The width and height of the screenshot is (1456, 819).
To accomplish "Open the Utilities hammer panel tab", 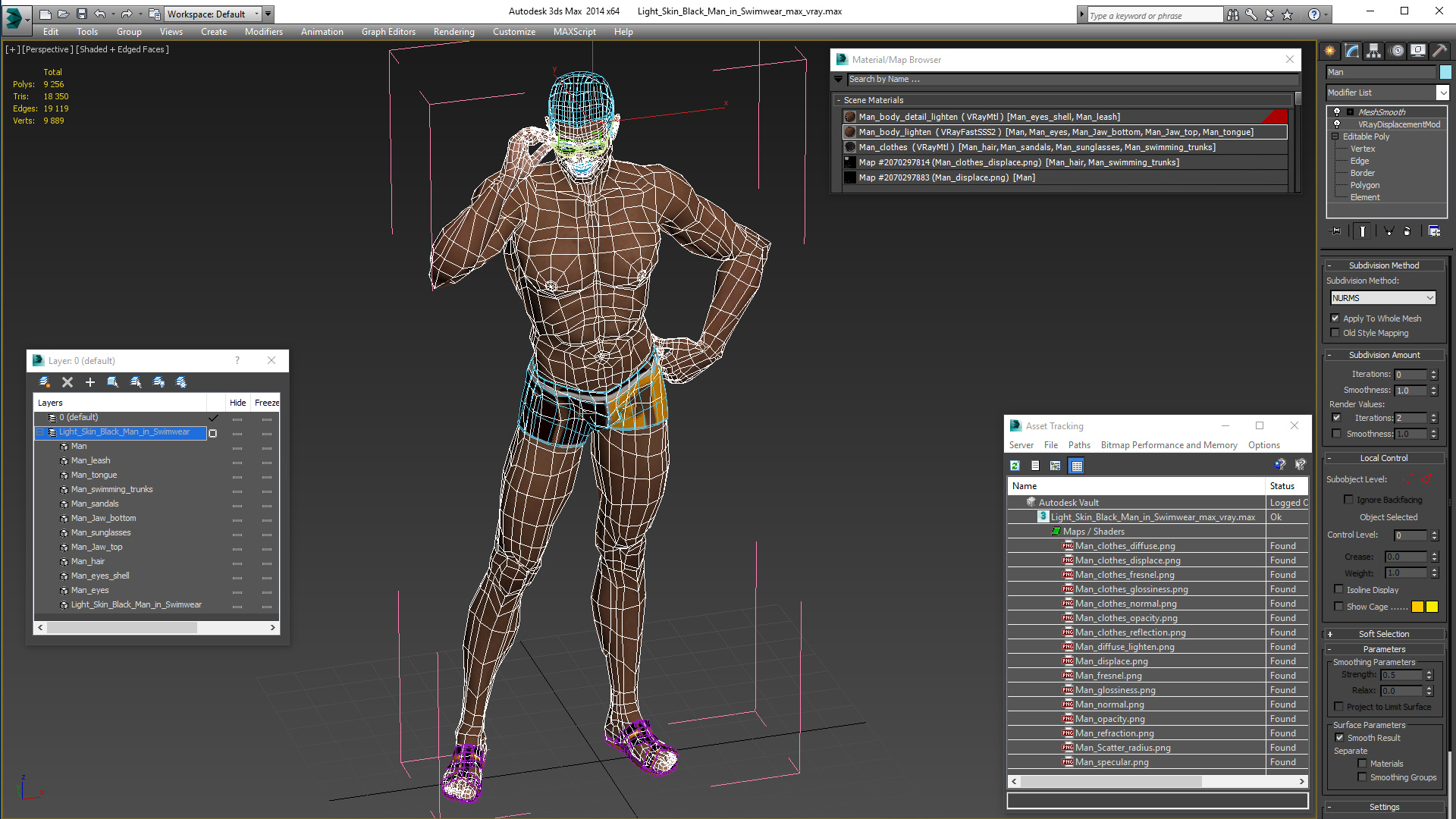I will pos(1439,51).
